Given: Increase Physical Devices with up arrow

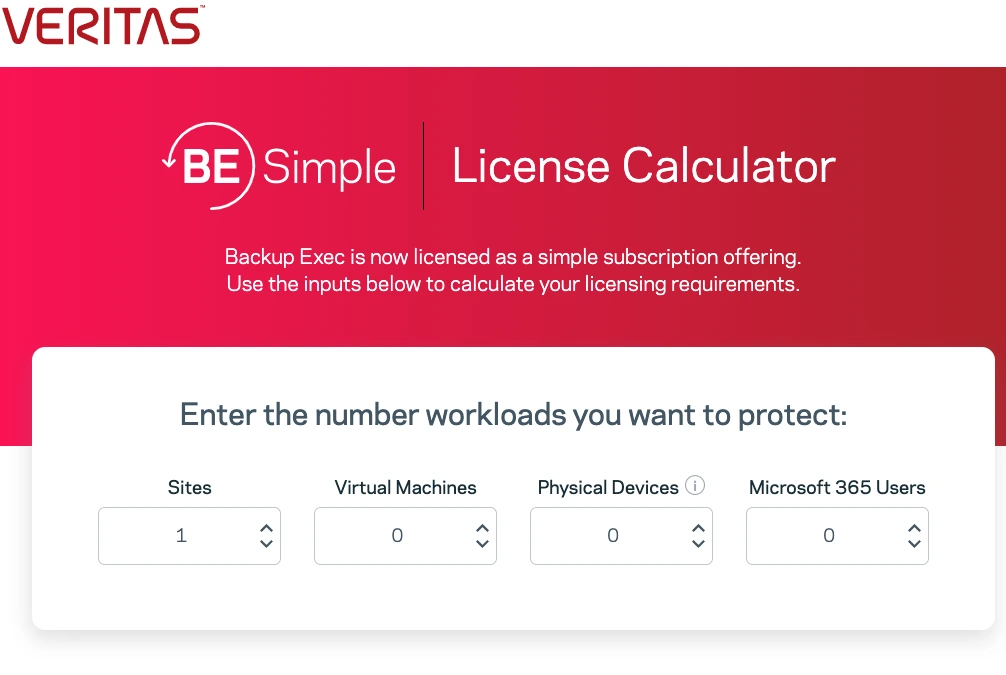Looking at the screenshot, I should (698, 529).
